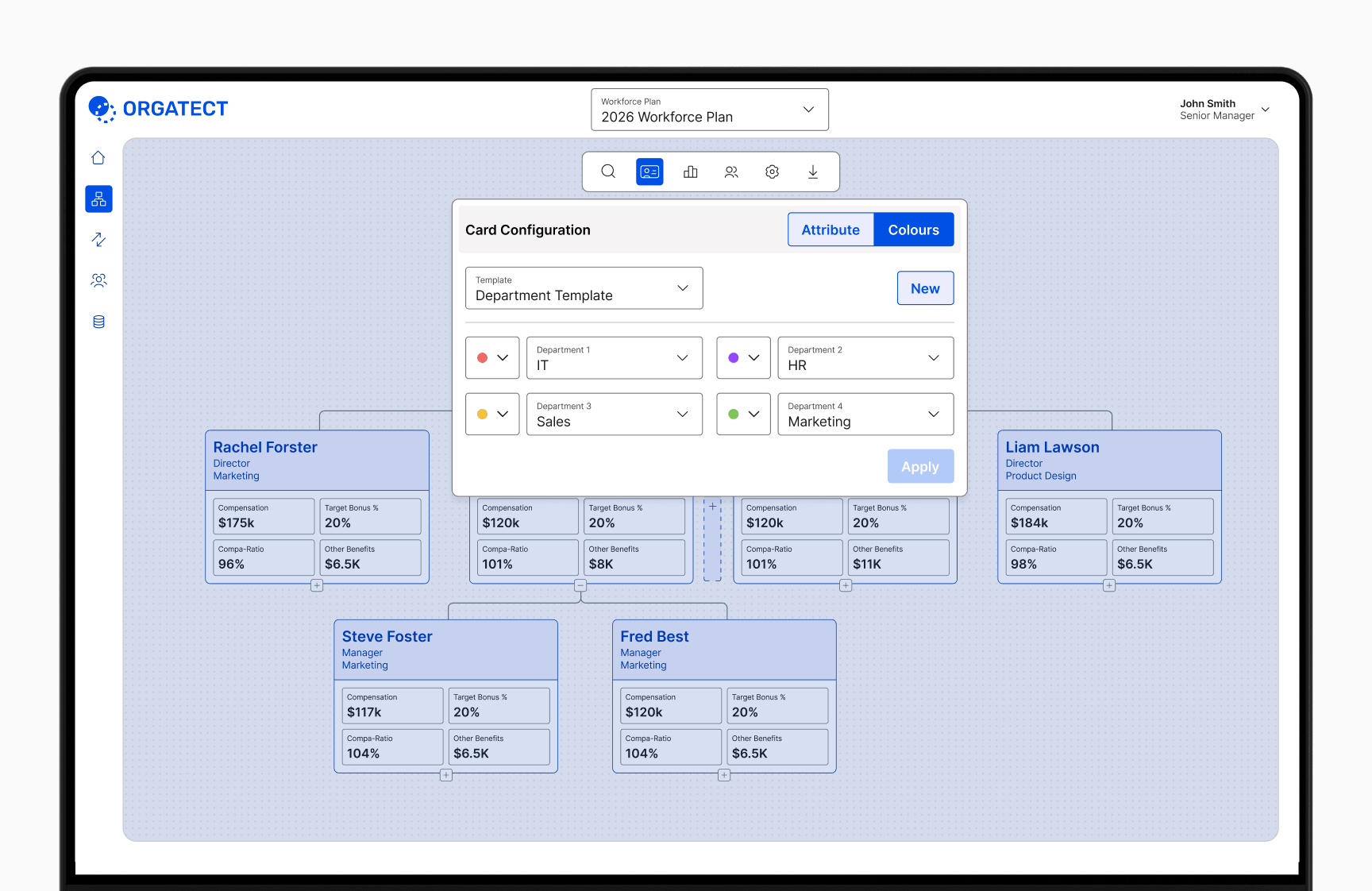Screen dimensions: 1372x891
Task: Switch to the Attribute tab
Action: pos(831,229)
